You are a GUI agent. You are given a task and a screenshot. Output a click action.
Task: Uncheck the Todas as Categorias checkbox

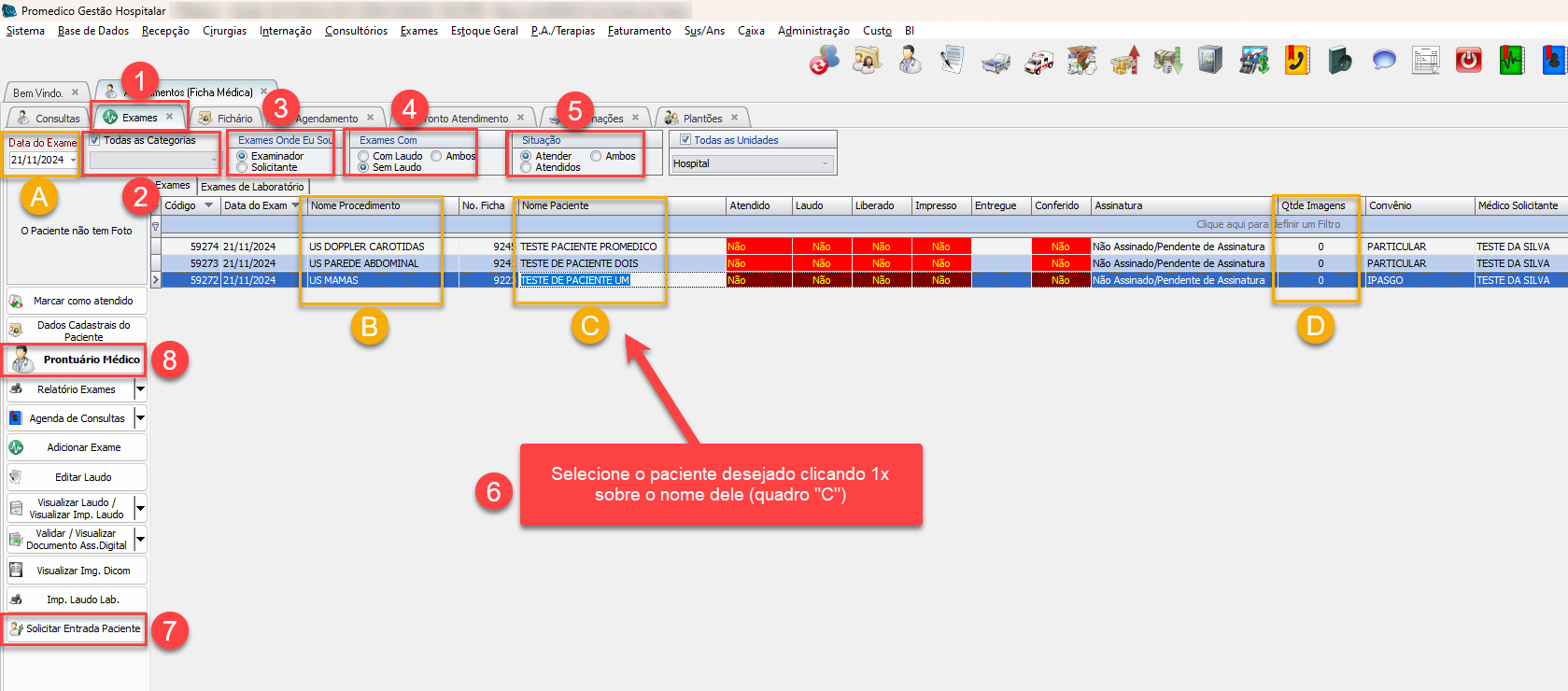94,140
